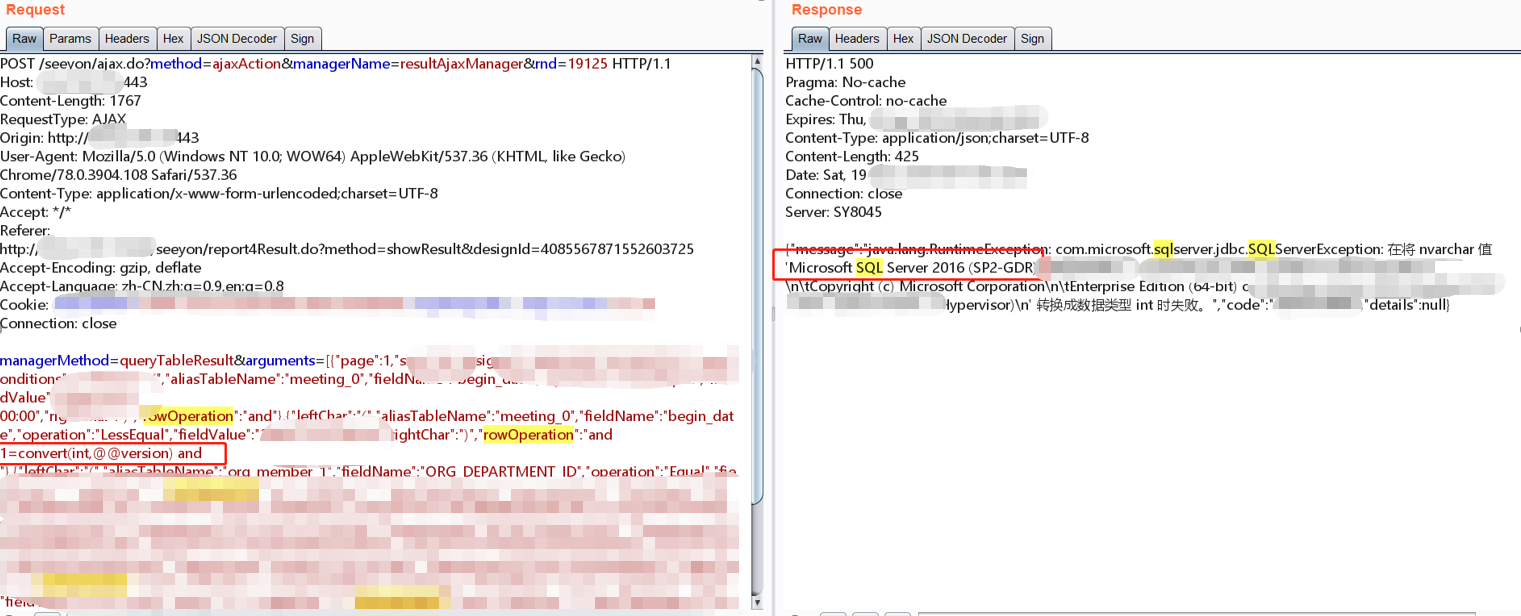Click 'Cache-Control: no-cache' response header
Screen dimensions: 1521x616
pyautogui.click(x=866, y=101)
